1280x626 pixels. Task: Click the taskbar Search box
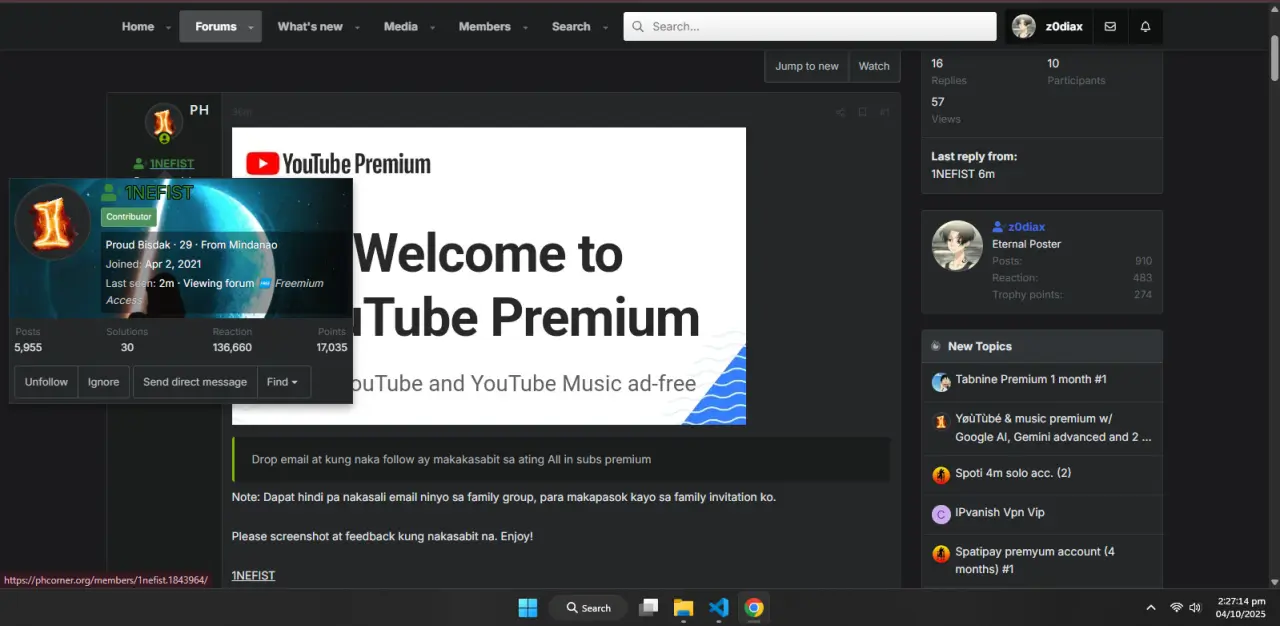(588, 607)
